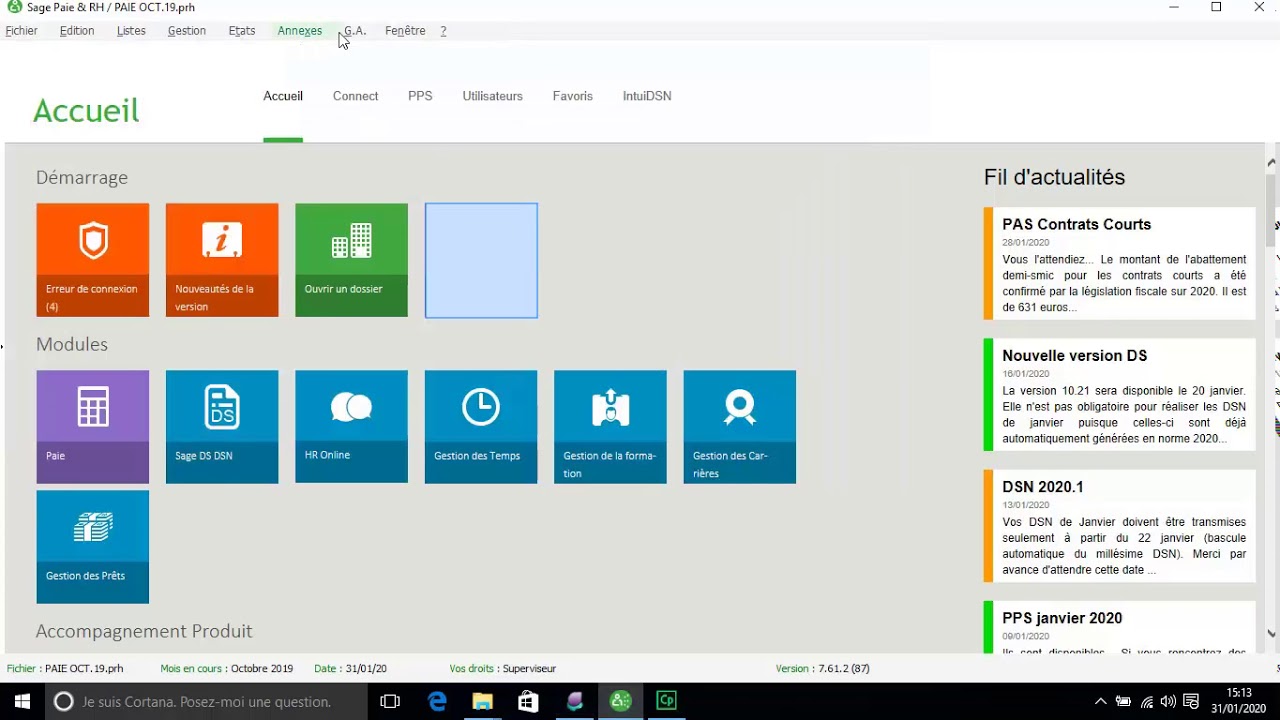Click the Ouvrir un dossier tile
This screenshot has height=720, width=1280.
[351, 260]
